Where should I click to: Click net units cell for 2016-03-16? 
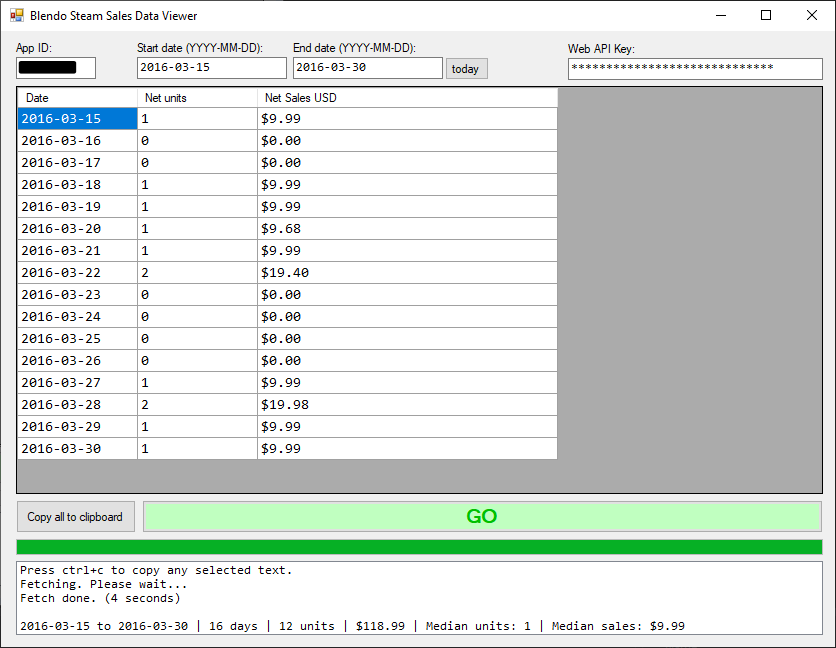pos(197,140)
